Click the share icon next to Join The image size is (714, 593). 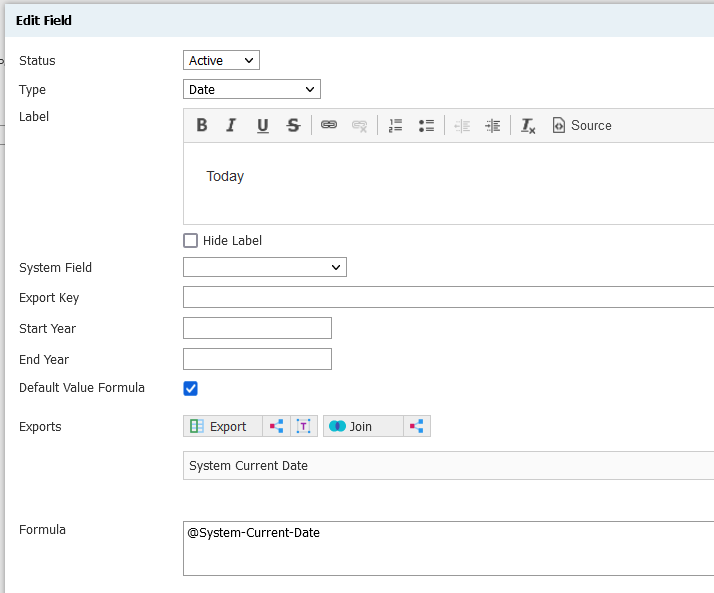(x=417, y=426)
